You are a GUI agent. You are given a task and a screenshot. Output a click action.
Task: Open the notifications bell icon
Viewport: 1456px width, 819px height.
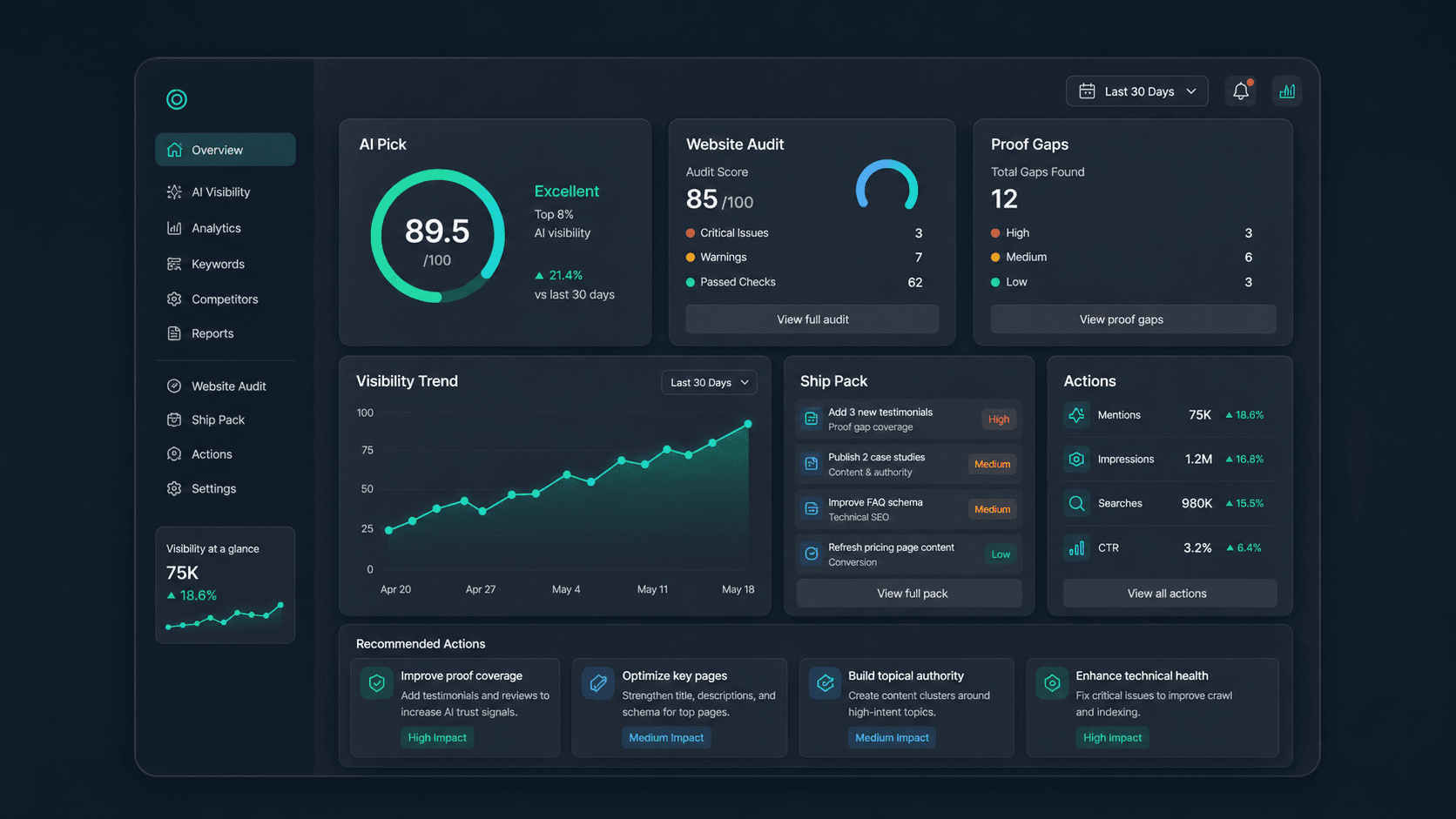pyautogui.click(x=1241, y=91)
